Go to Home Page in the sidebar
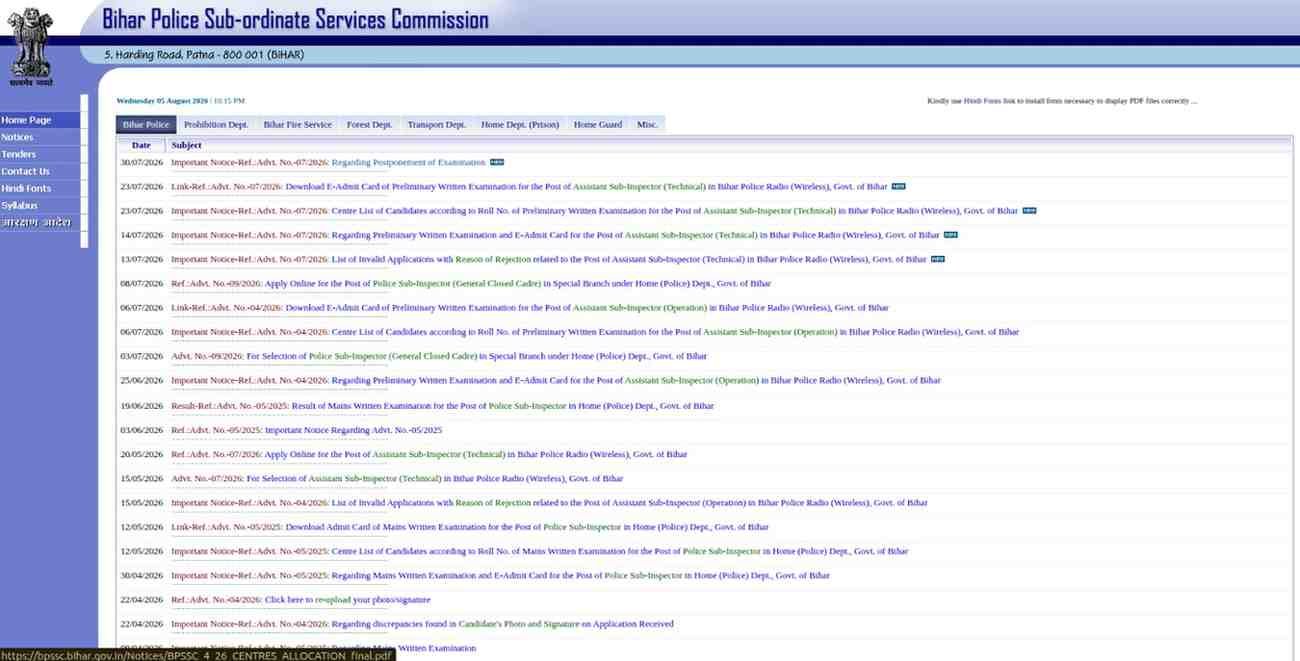1300x661 pixels. [40, 120]
